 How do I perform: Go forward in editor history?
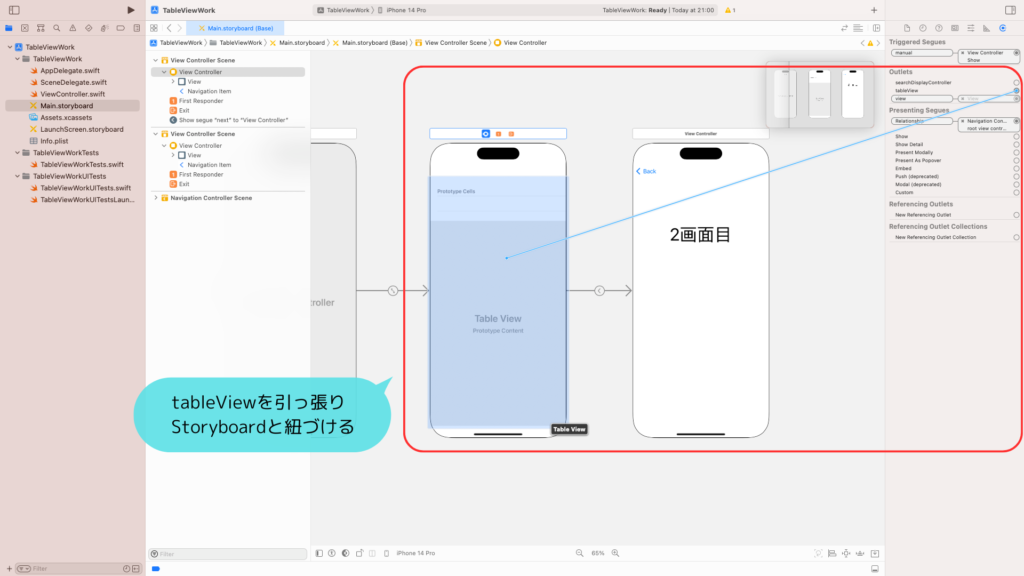coord(180,28)
